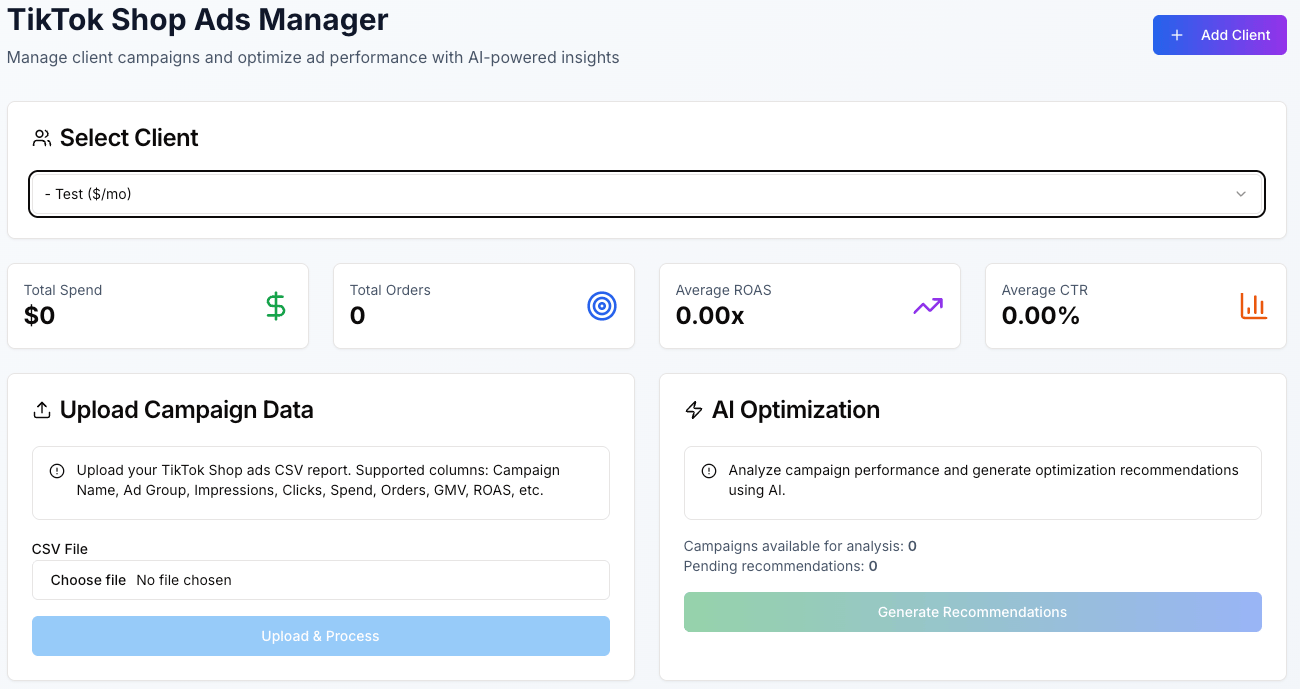Click the subtitle about AI-powered insights
Image resolution: width=1300 pixels, height=689 pixels.
[313, 58]
